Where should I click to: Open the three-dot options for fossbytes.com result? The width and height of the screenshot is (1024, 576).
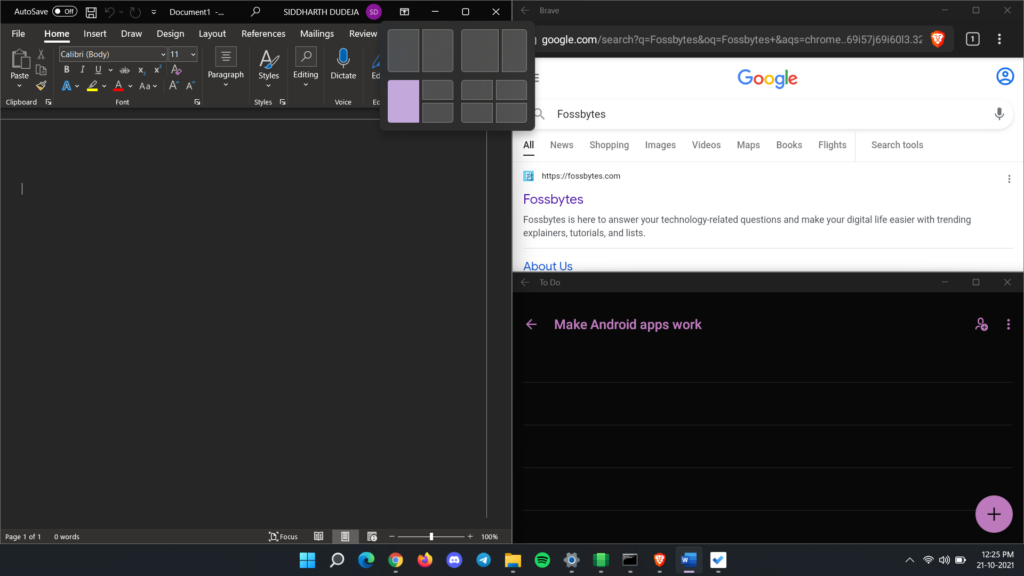point(1009,178)
